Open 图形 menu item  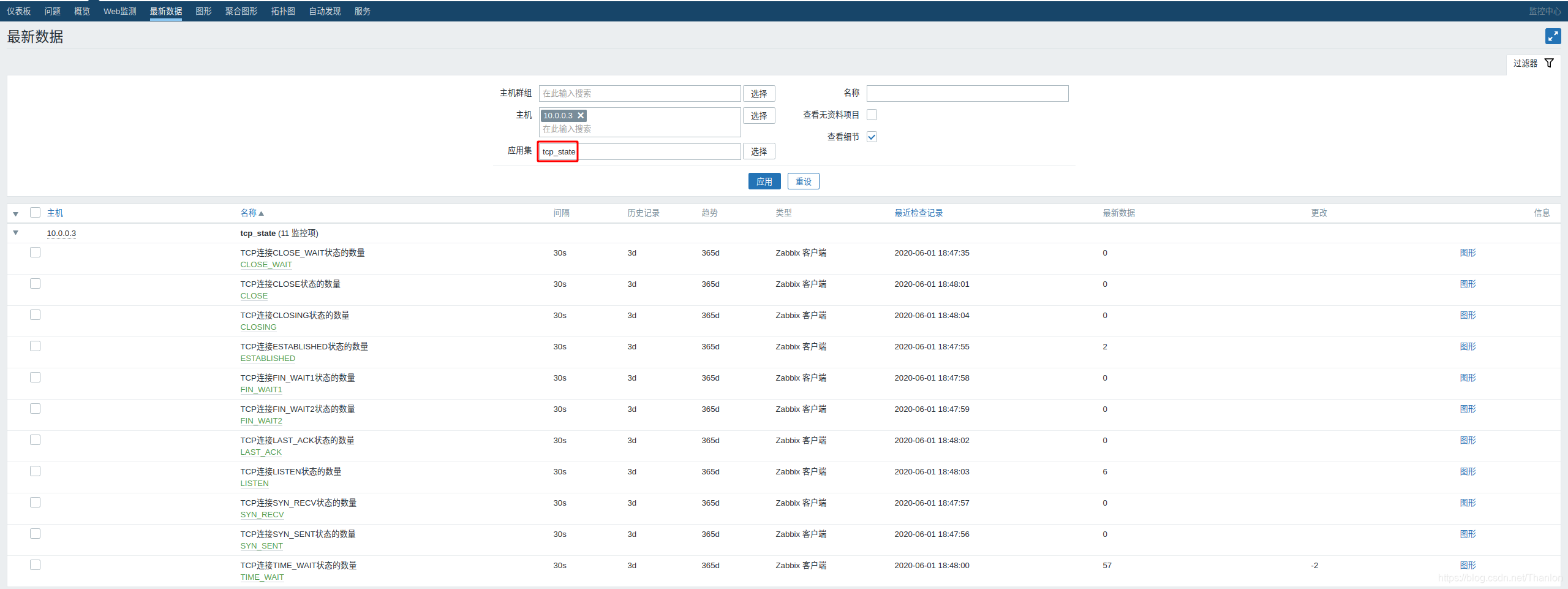click(x=204, y=12)
